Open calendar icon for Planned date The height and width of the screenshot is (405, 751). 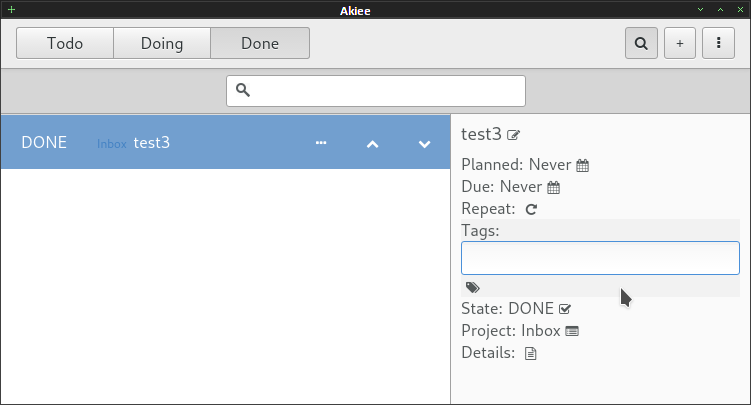pos(582,166)
